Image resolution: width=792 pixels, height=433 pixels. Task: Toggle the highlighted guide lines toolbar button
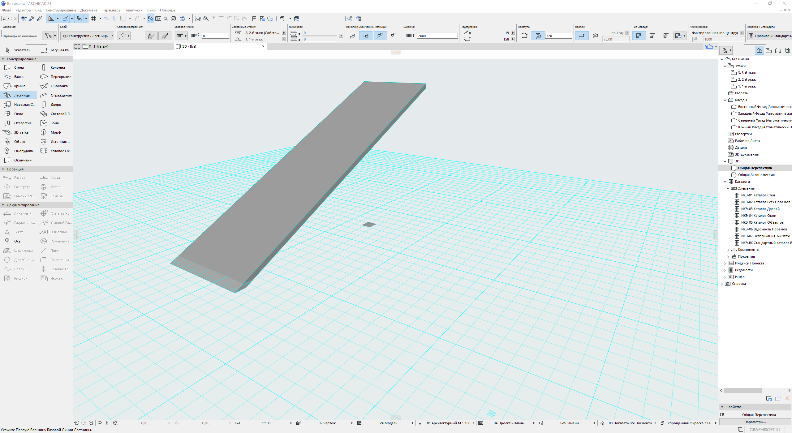point(52,19)
